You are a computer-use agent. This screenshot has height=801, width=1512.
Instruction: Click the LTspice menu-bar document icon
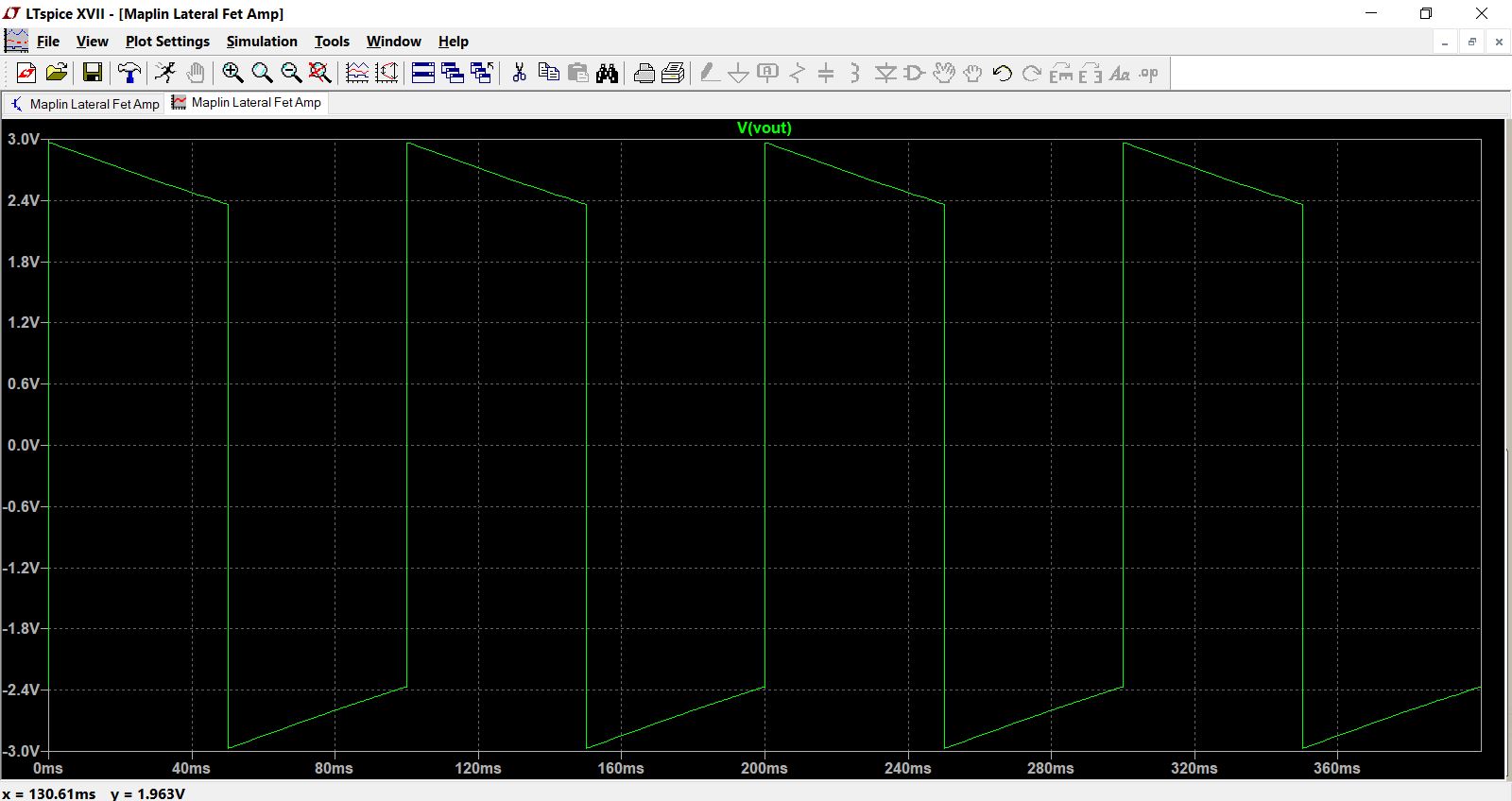(16, 41)
